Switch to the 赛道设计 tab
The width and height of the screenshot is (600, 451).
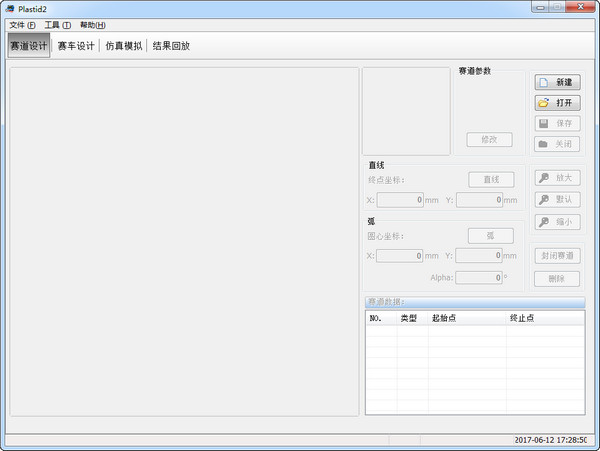coord(29,46)
